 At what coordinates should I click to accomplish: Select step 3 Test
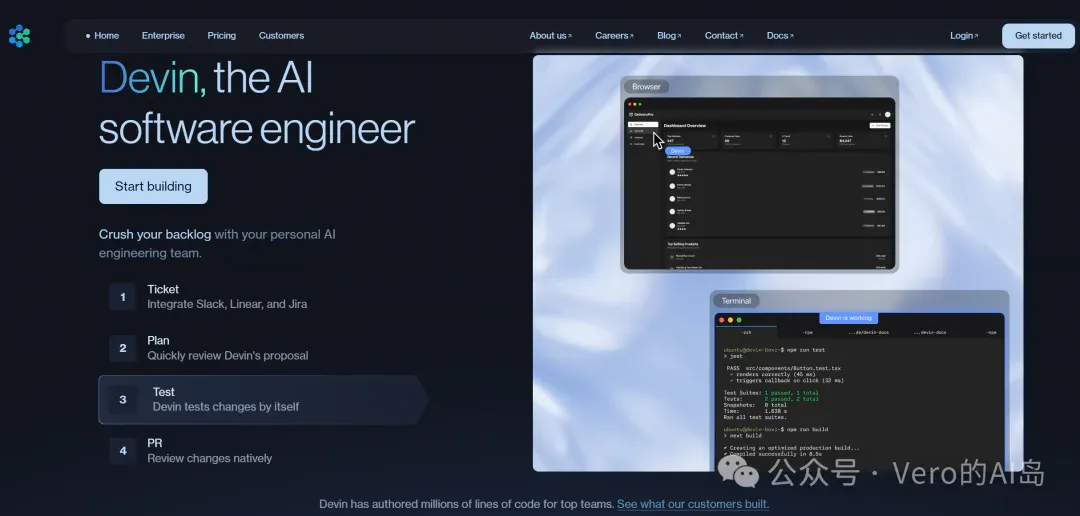(x=263, y=400)
